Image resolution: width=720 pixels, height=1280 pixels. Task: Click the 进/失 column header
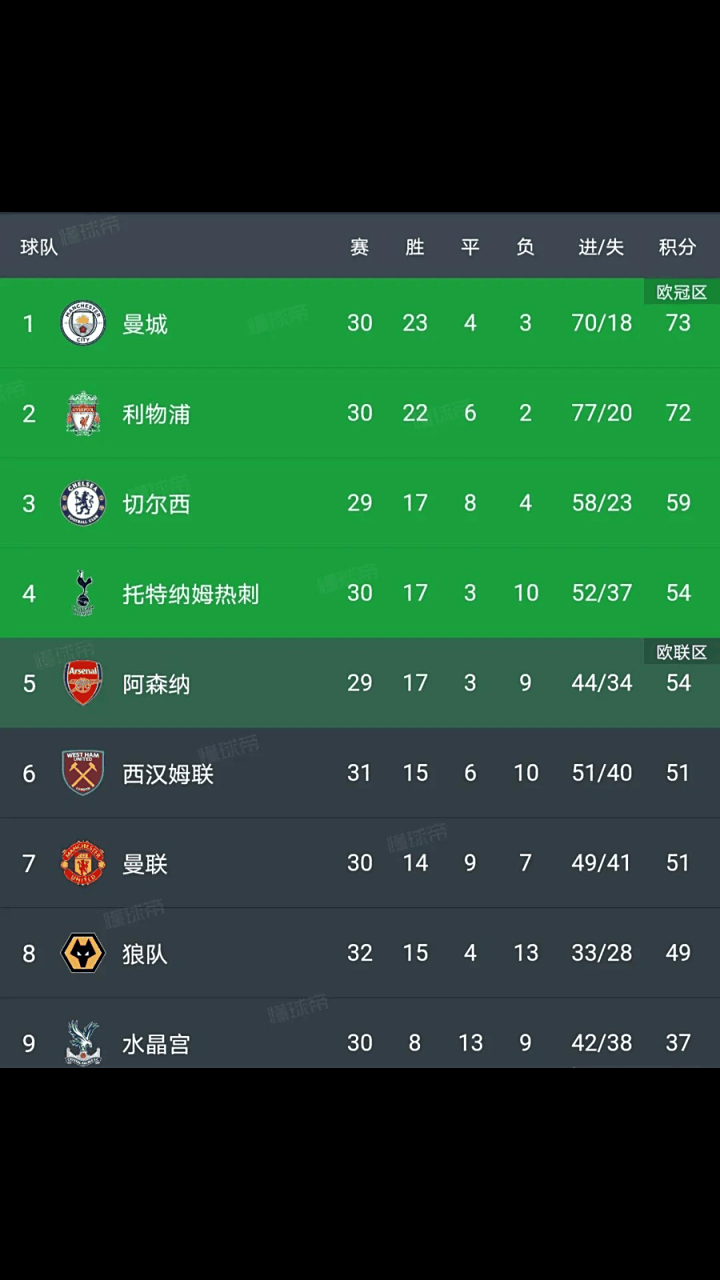[601, 247]
